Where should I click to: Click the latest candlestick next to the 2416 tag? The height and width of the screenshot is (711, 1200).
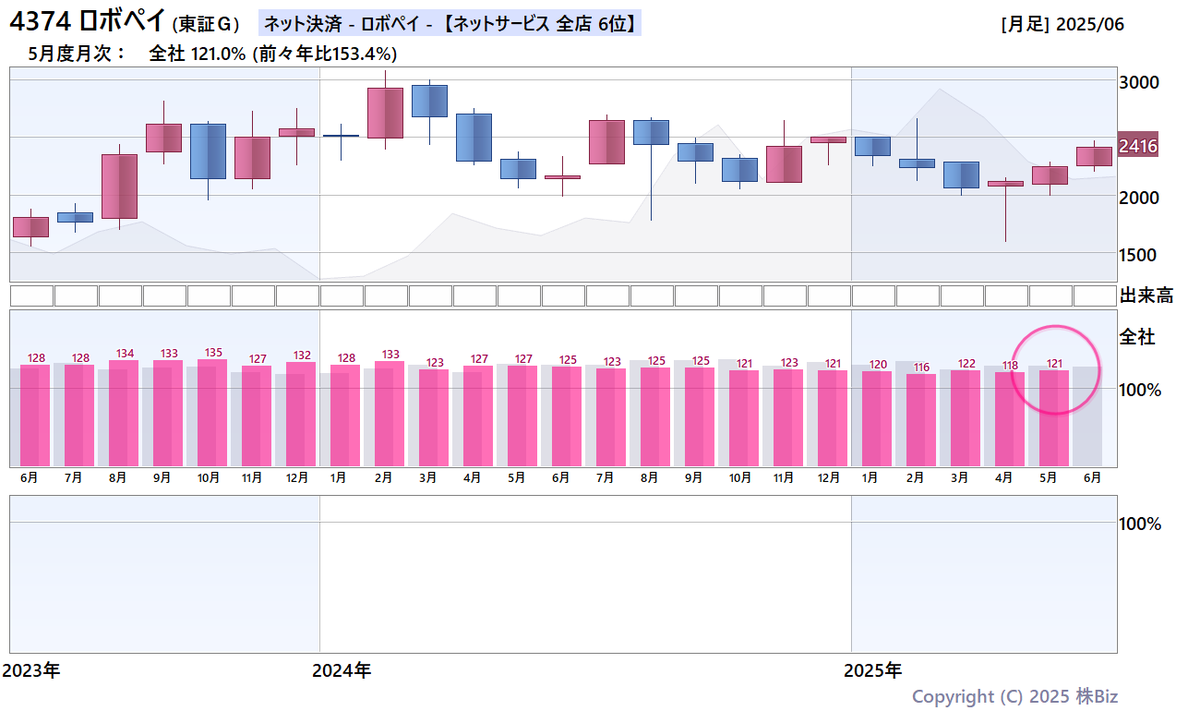(1094, 156)
